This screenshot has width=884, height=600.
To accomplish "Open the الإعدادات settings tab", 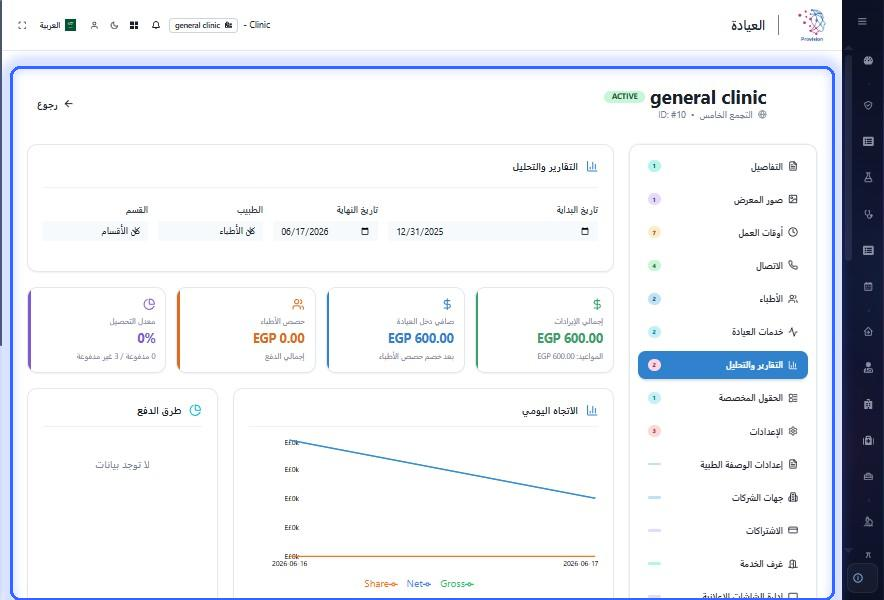I will pos(723,431).
